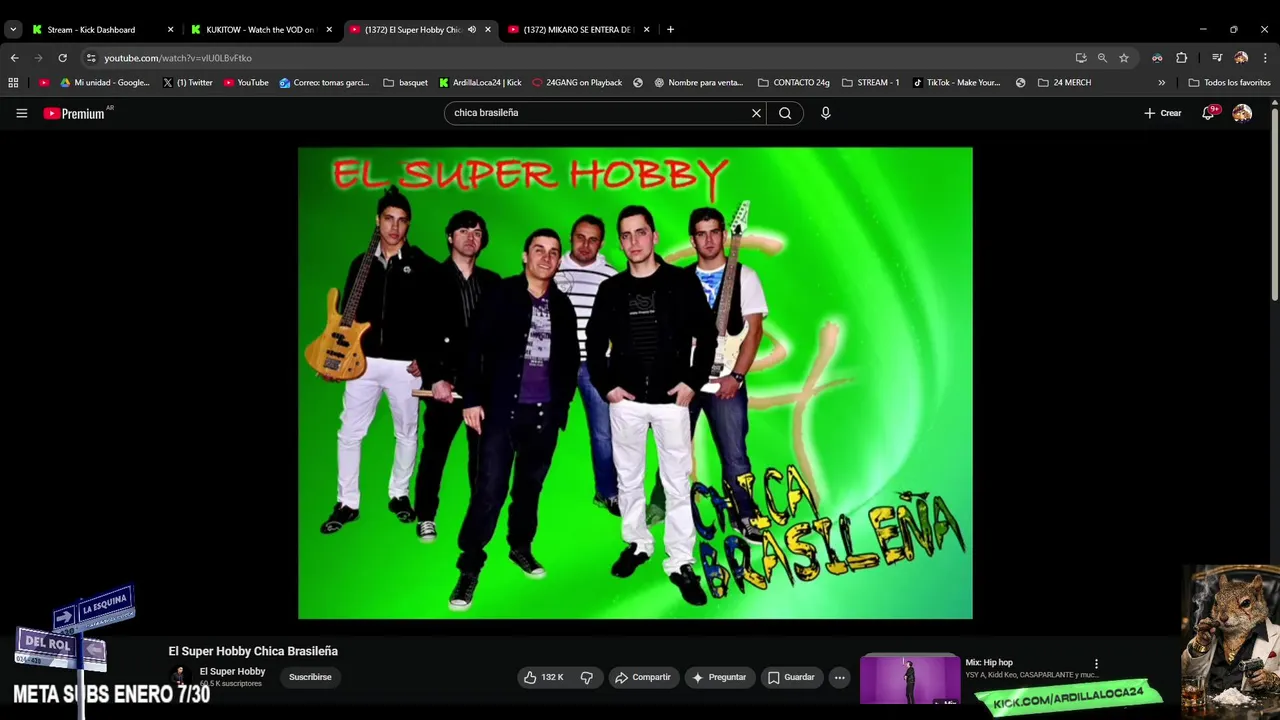Expand the 24 MERCH bookmarks folder
The image size is (1280, 720).
click(x=1065, y=83)
